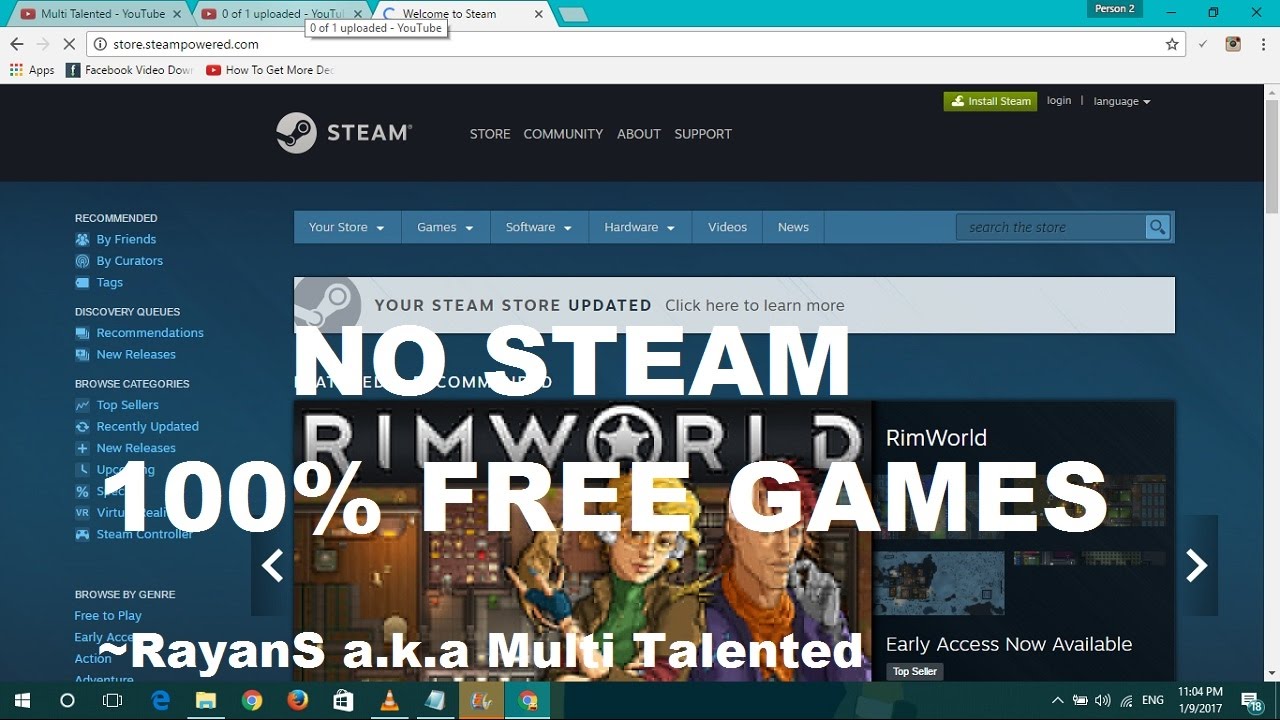Click the login link
The image size is (1280, 720).
[x=1059, y=100]
